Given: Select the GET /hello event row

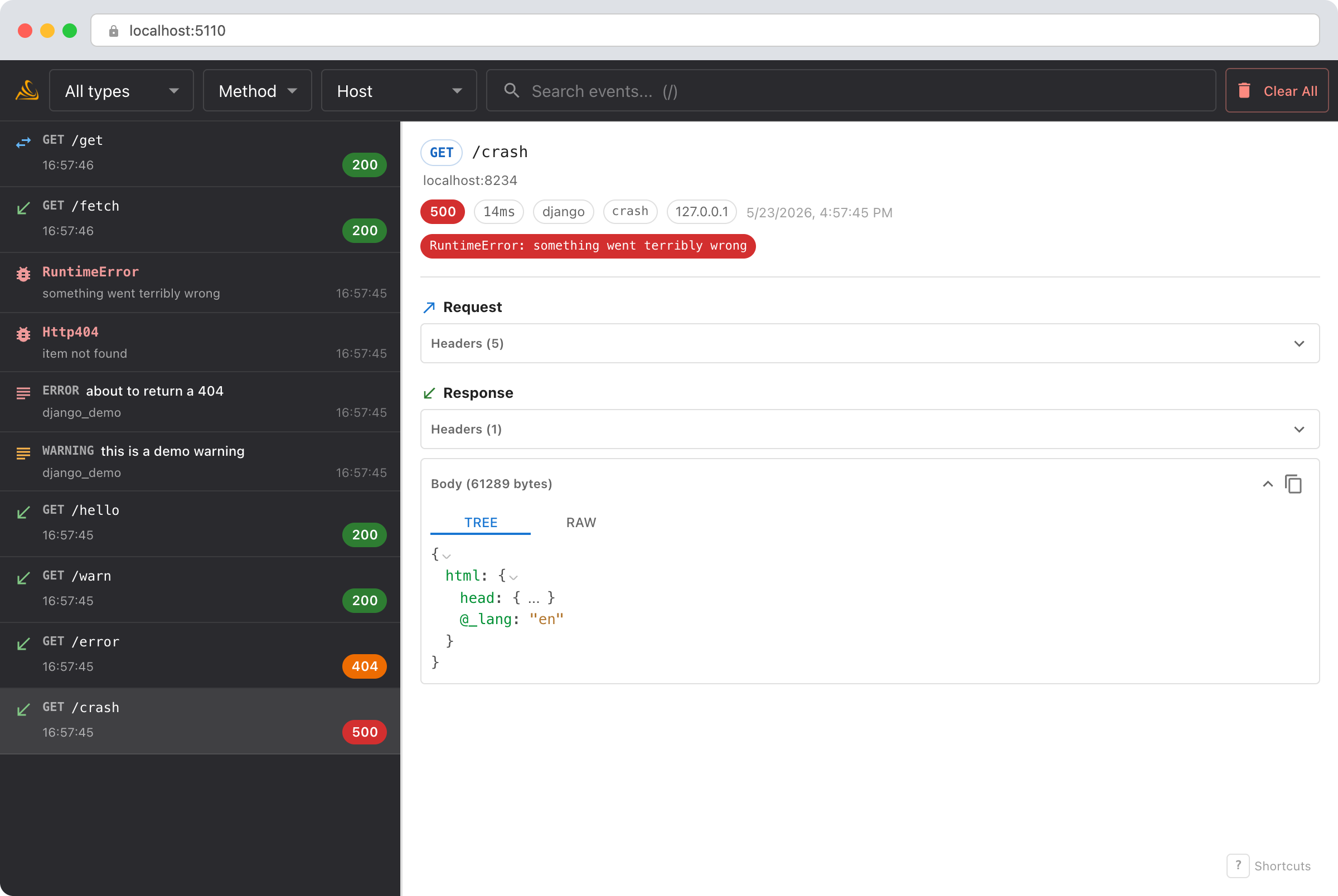Looking at the screenshot, I should (x=200, y=524).
